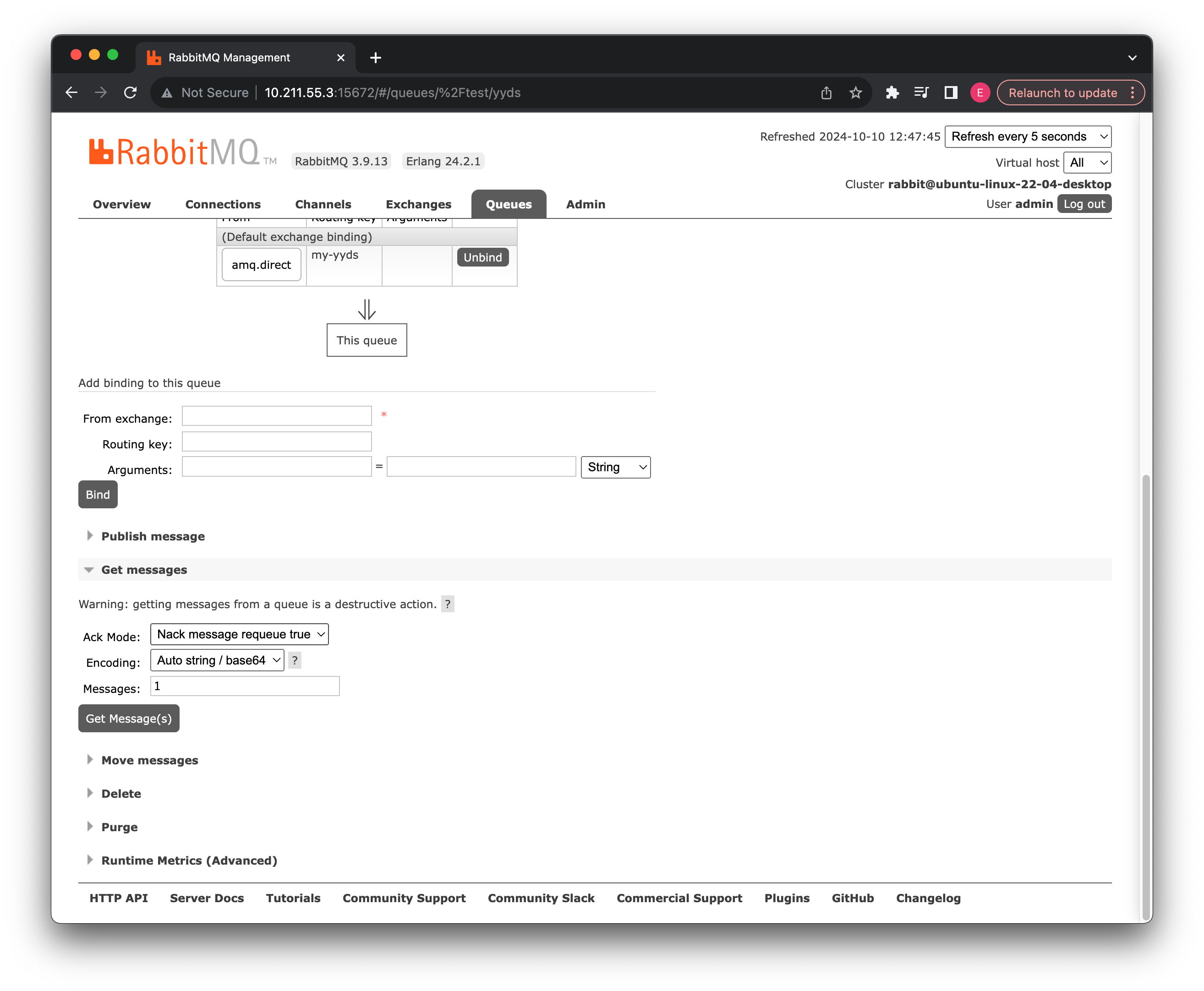
Task: Open the Get messages warning help icon
Action: pos(448,604)
